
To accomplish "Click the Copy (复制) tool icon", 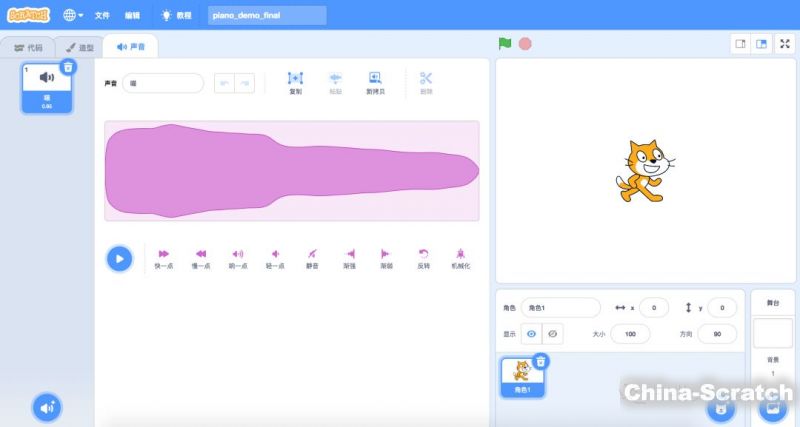I will [295, 79].
